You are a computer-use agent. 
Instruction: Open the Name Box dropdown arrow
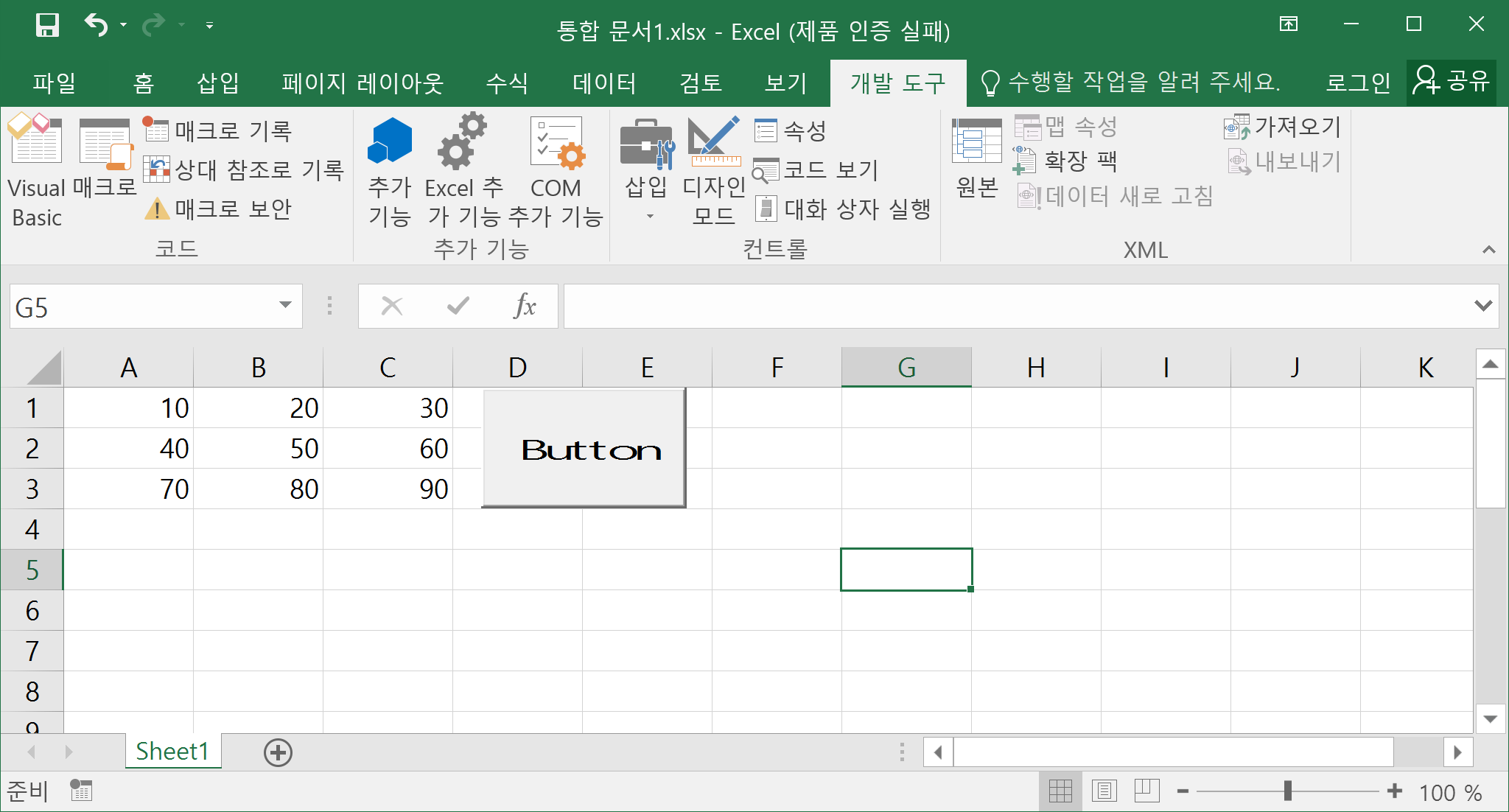(x=285, y=306)
